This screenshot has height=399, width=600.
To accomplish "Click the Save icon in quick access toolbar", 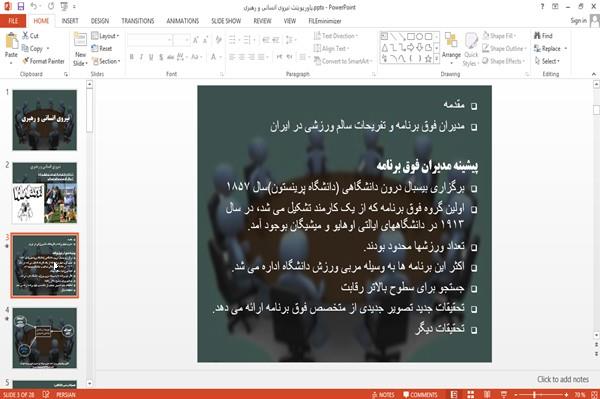I will pos(21,7).
